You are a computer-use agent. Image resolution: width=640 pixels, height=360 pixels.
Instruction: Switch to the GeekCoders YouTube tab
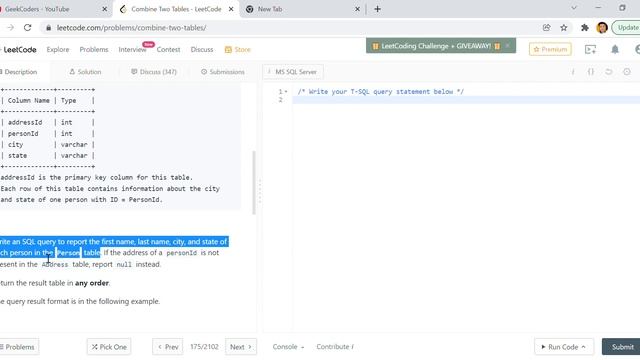click(x=49, y=9)
